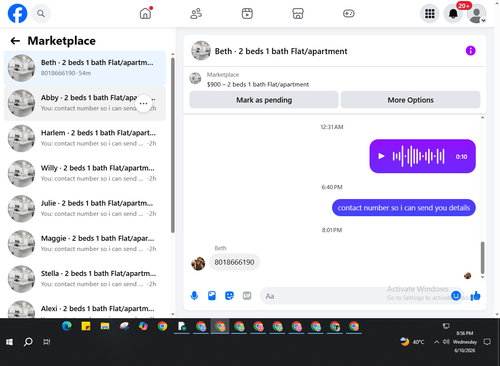Click the back arrow beside Marketplace
The height and width of the screenshot is (366, 500).
pos(15,41)
